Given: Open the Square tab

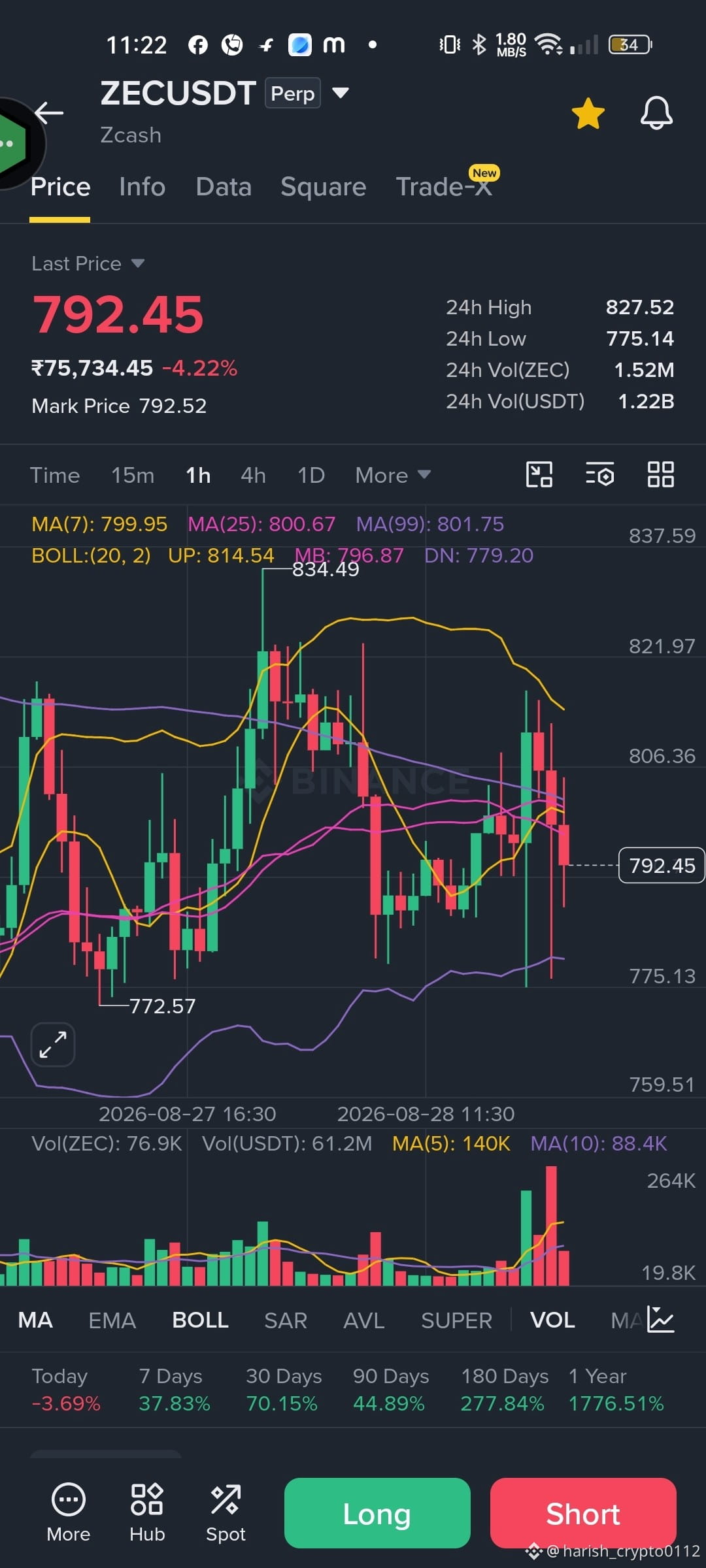Looking at the screenshot, I should point(323,187).
